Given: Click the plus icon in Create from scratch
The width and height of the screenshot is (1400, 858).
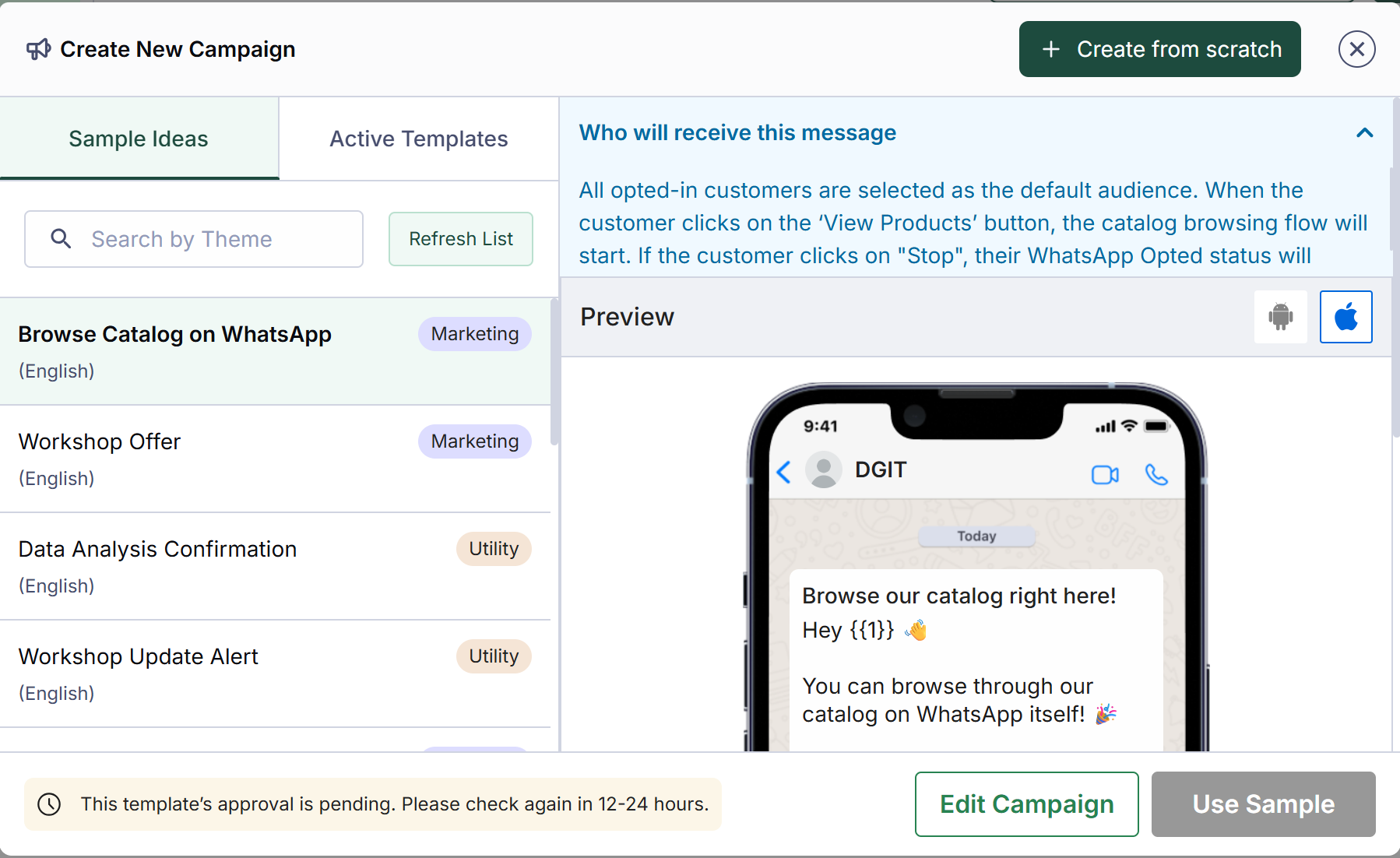Looking at the screenshot, I should [1050, 49].
